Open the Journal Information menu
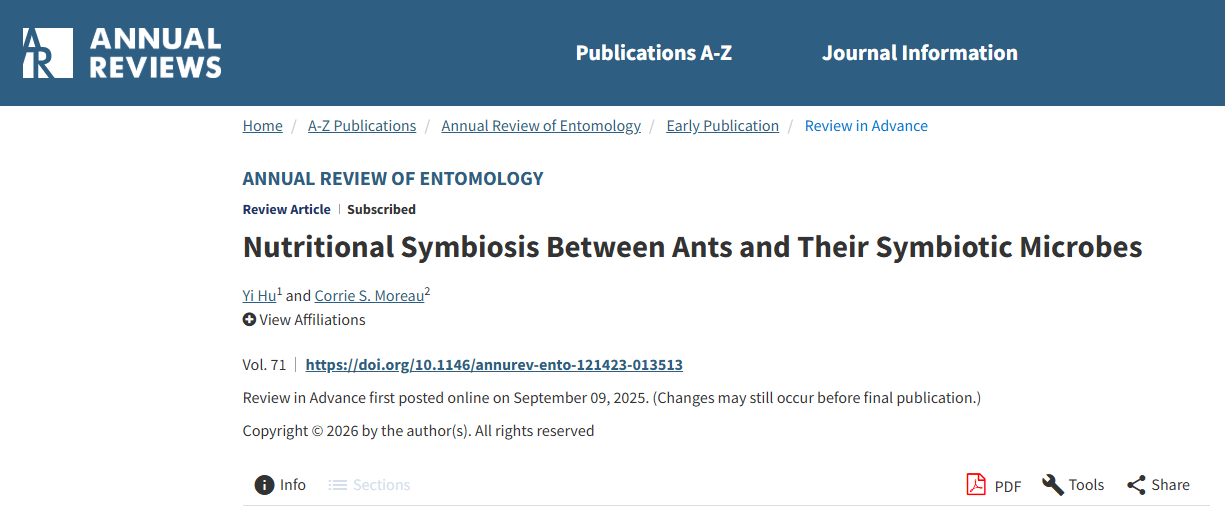The image size is (1225, 515). click(x=919, y=53)
